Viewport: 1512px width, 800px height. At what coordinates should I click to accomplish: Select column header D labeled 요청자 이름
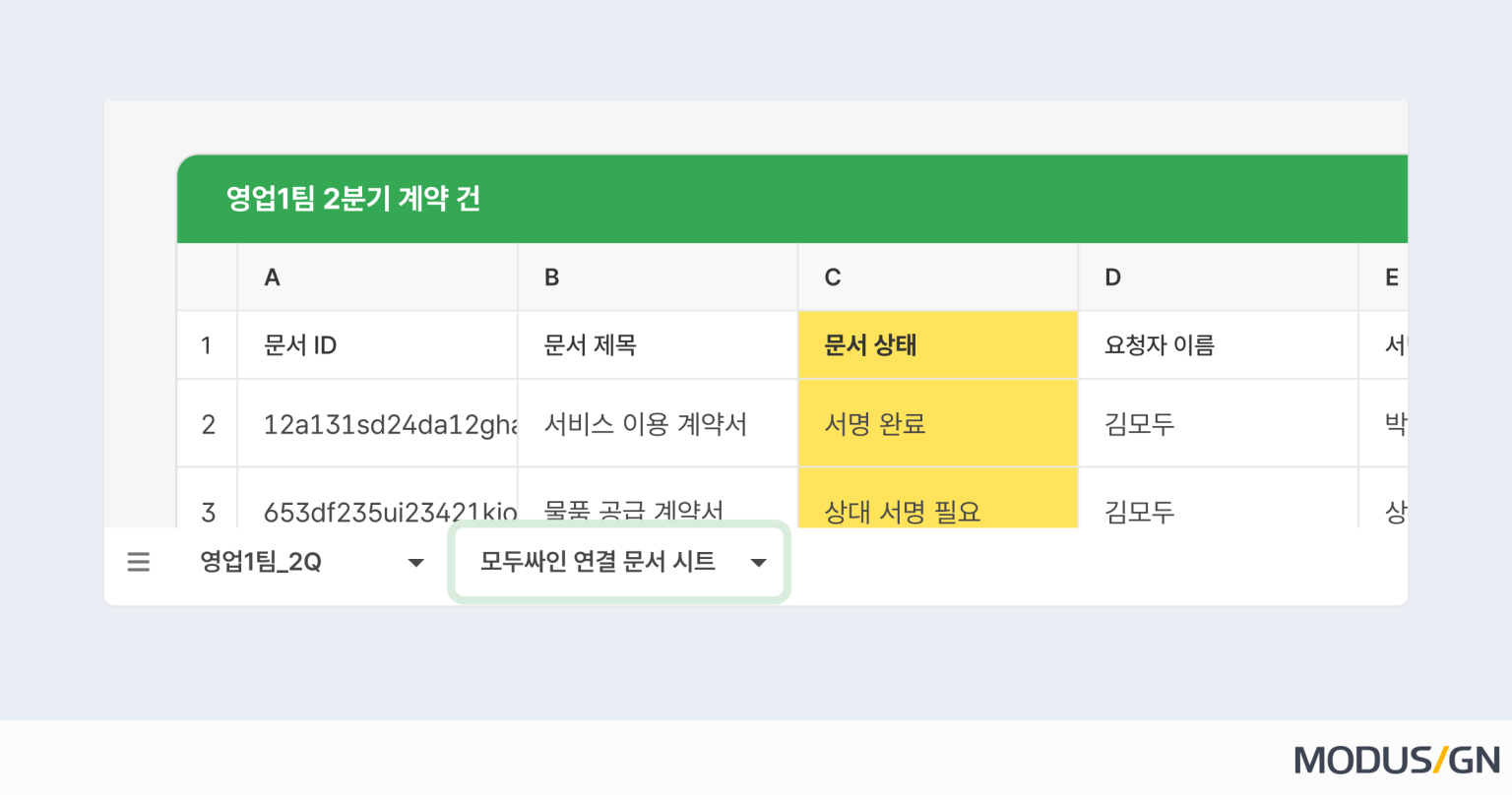(1217, 277)
